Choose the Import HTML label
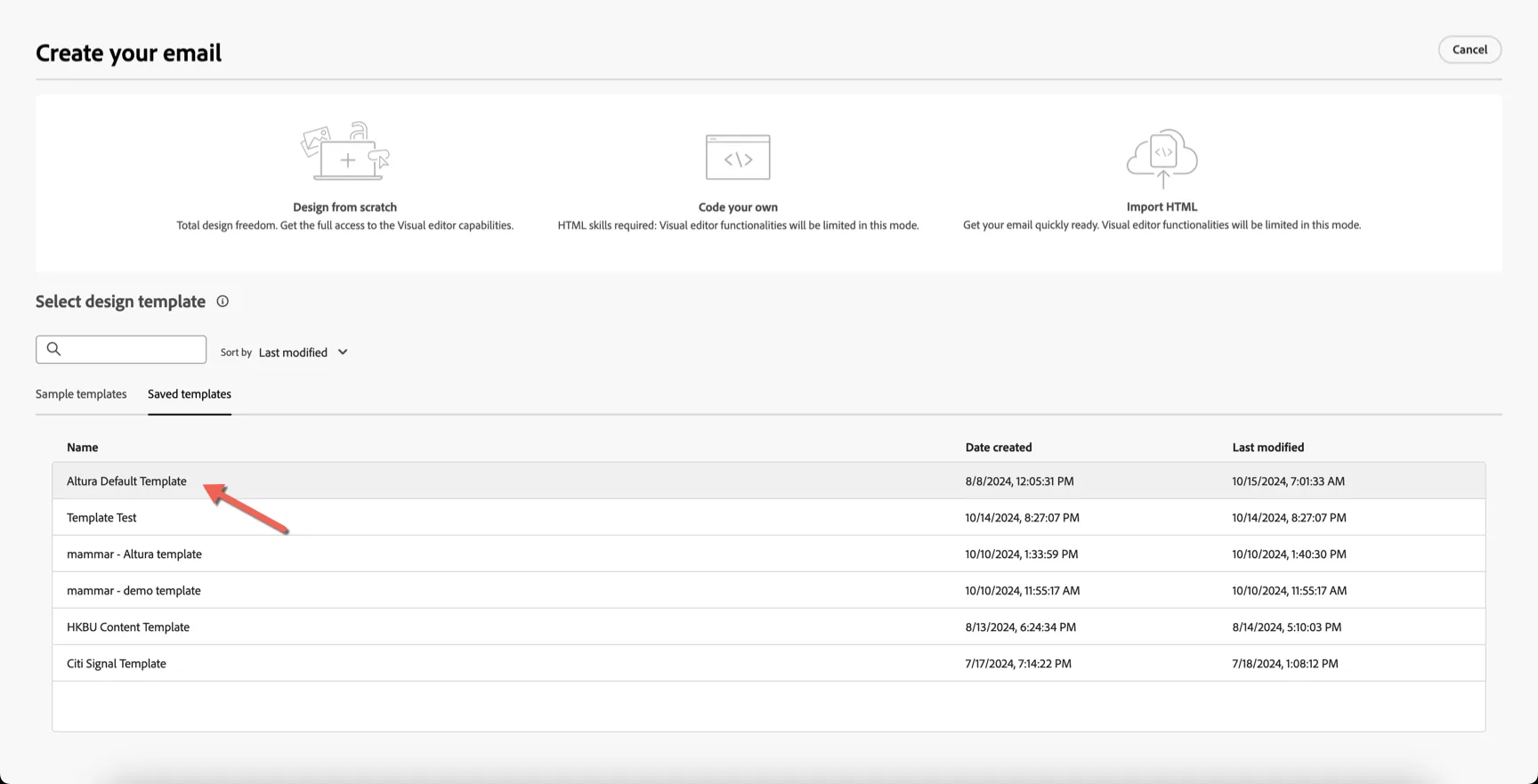This screenshot has height=784, width=1538. click(x=1162, y=206)
